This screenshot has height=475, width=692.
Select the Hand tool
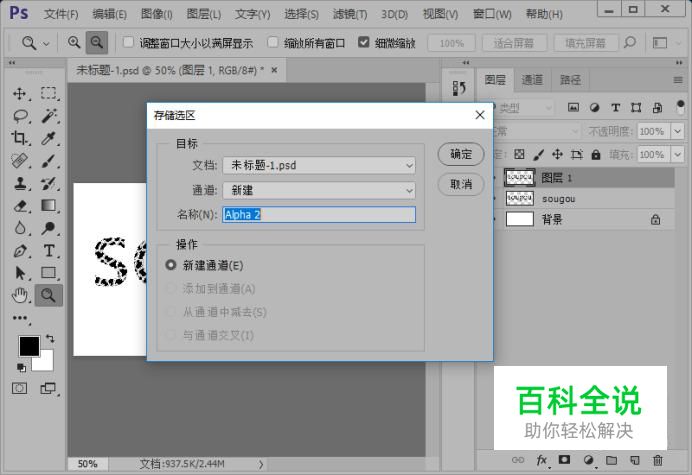point(19,295)
